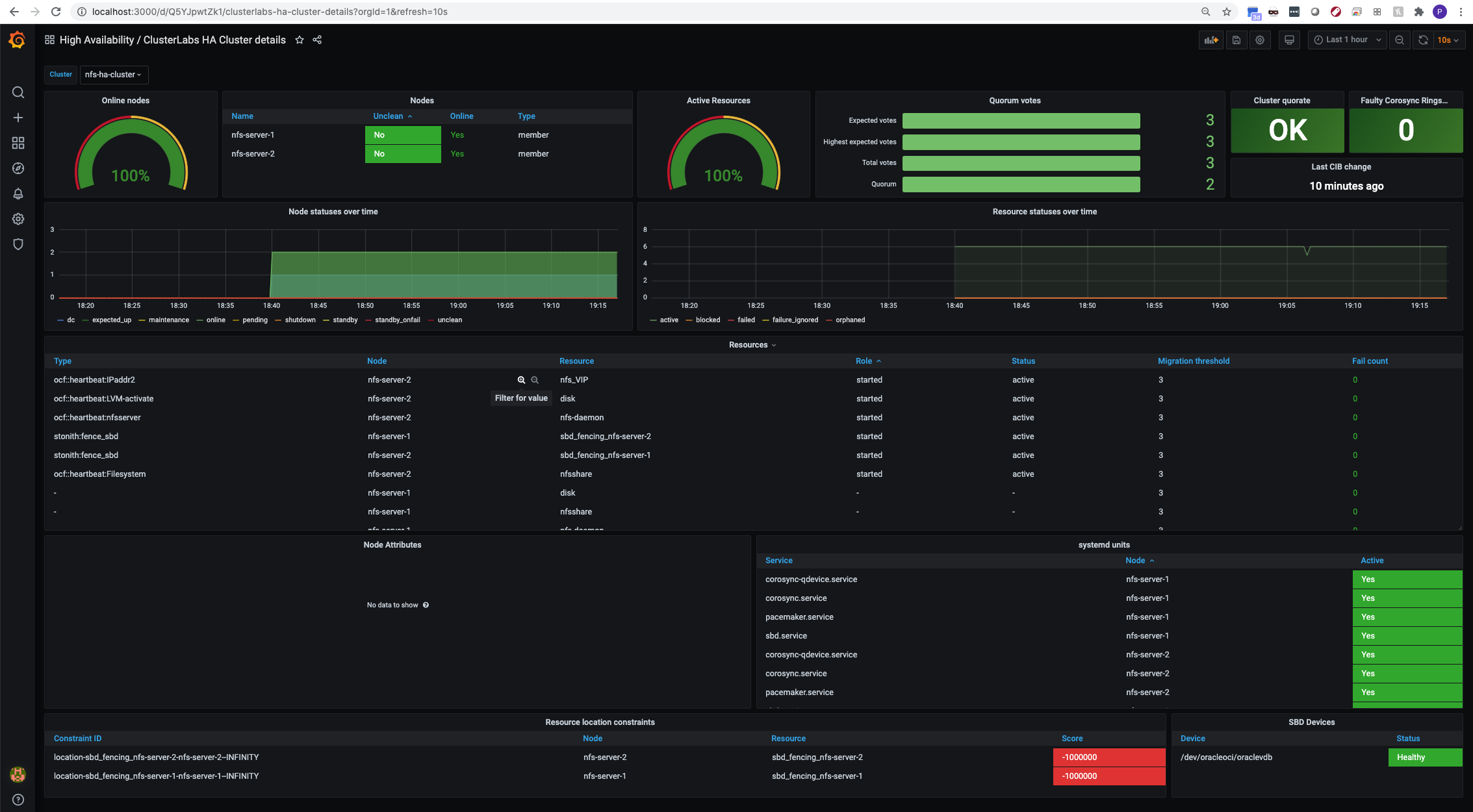The image size is (1473, 812).
Task: Toggle the 'active' series in resource legend
Action: point(669,320)
